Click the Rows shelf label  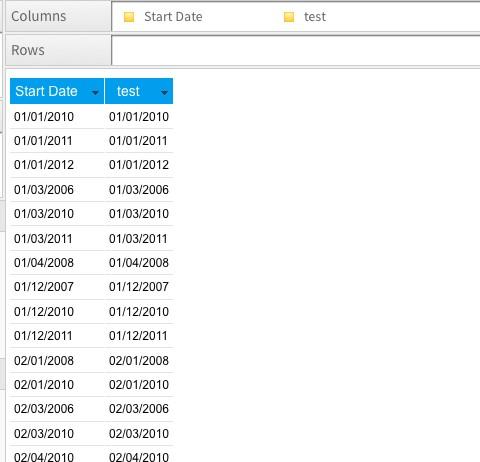tap(28, 50)
